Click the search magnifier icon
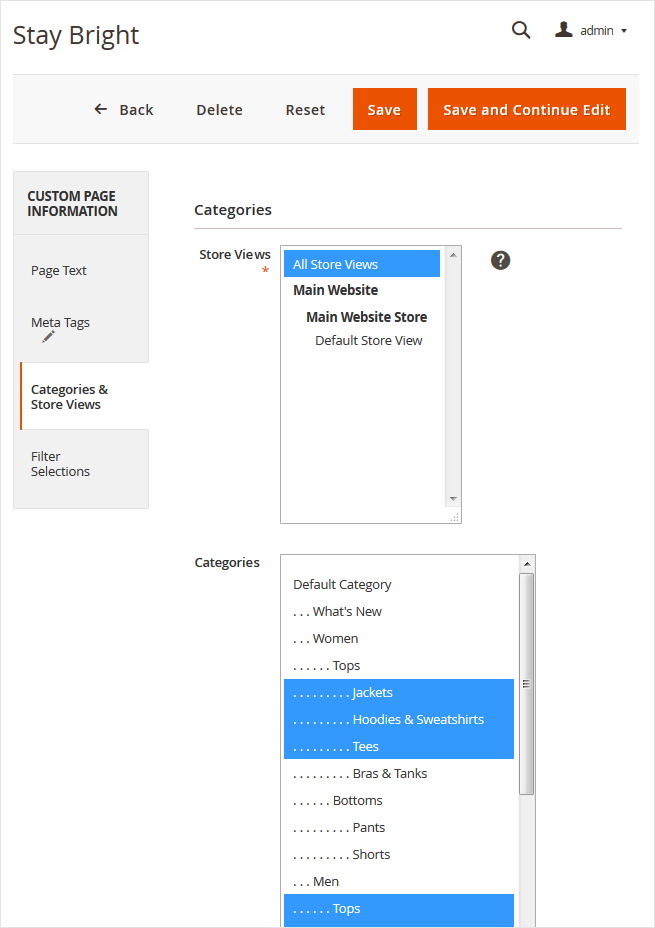This screenshot has height=928, width=655. pos(521,30)
